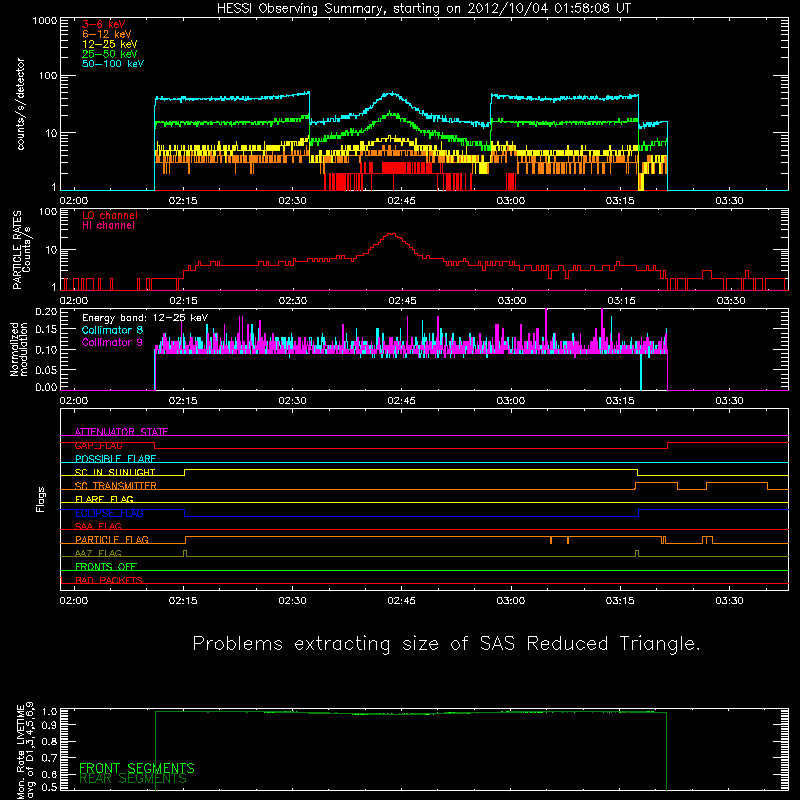Click the 'Collimator 9' legend label
Viewport: 800px width, 800px height.
pos(112,342)
